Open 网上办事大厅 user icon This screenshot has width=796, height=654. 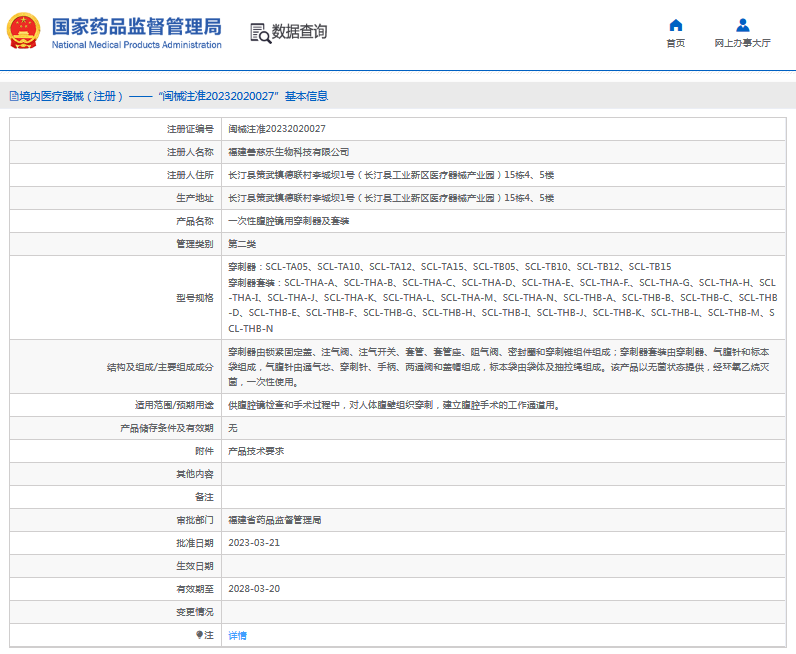[x=743, y=25]
